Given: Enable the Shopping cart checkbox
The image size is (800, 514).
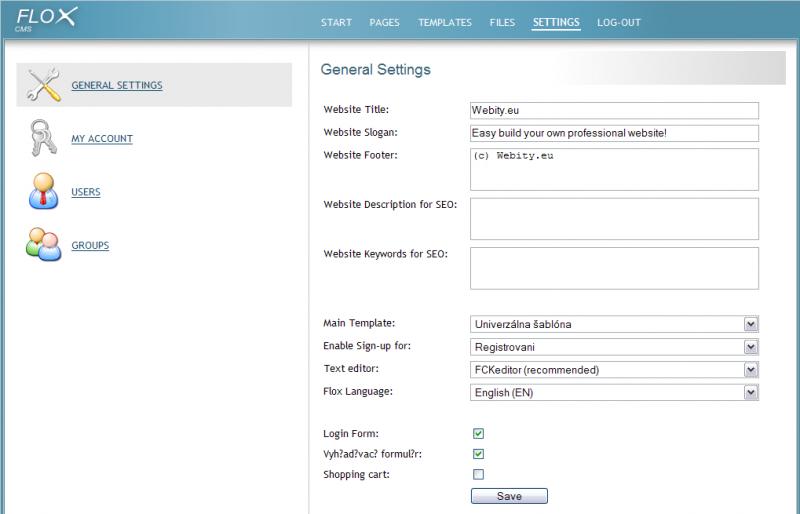Looking at the screenshot, I should point(478,474).
